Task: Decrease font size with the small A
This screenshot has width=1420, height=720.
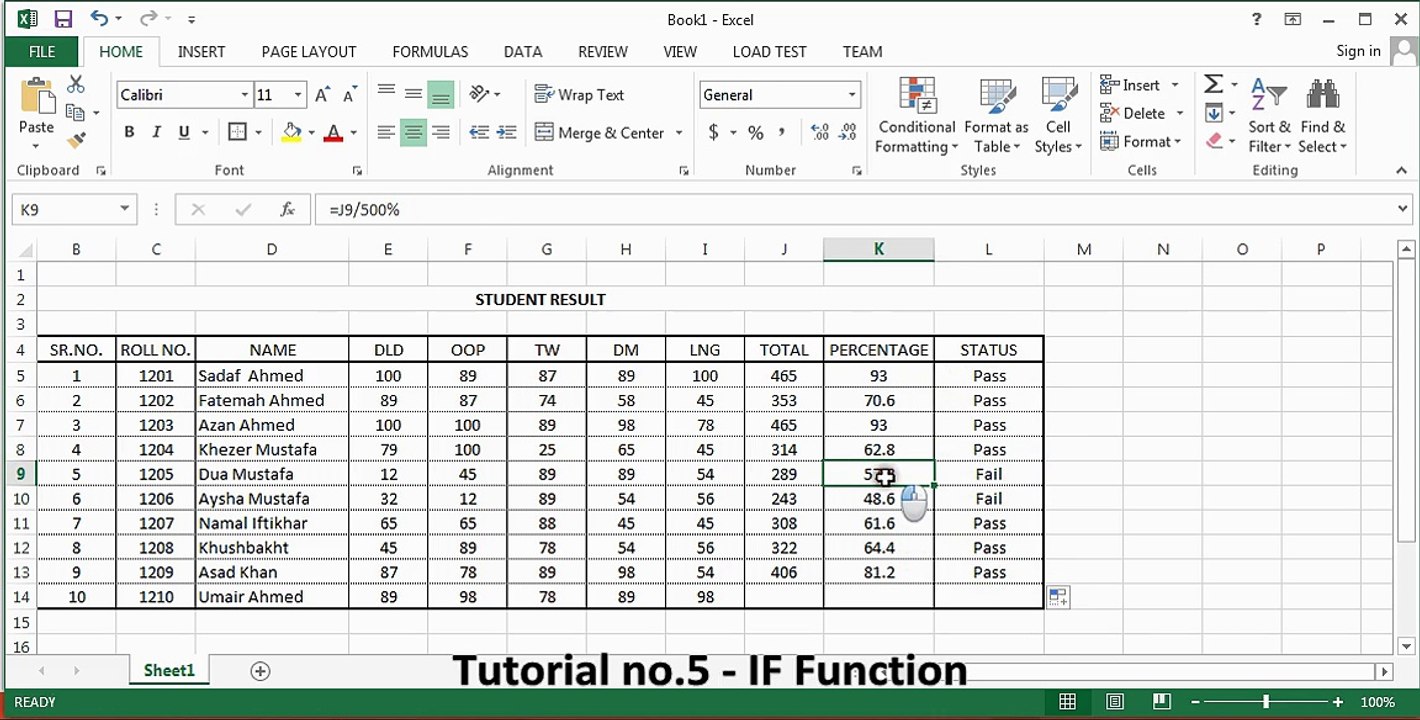Action: coord(349,95)
